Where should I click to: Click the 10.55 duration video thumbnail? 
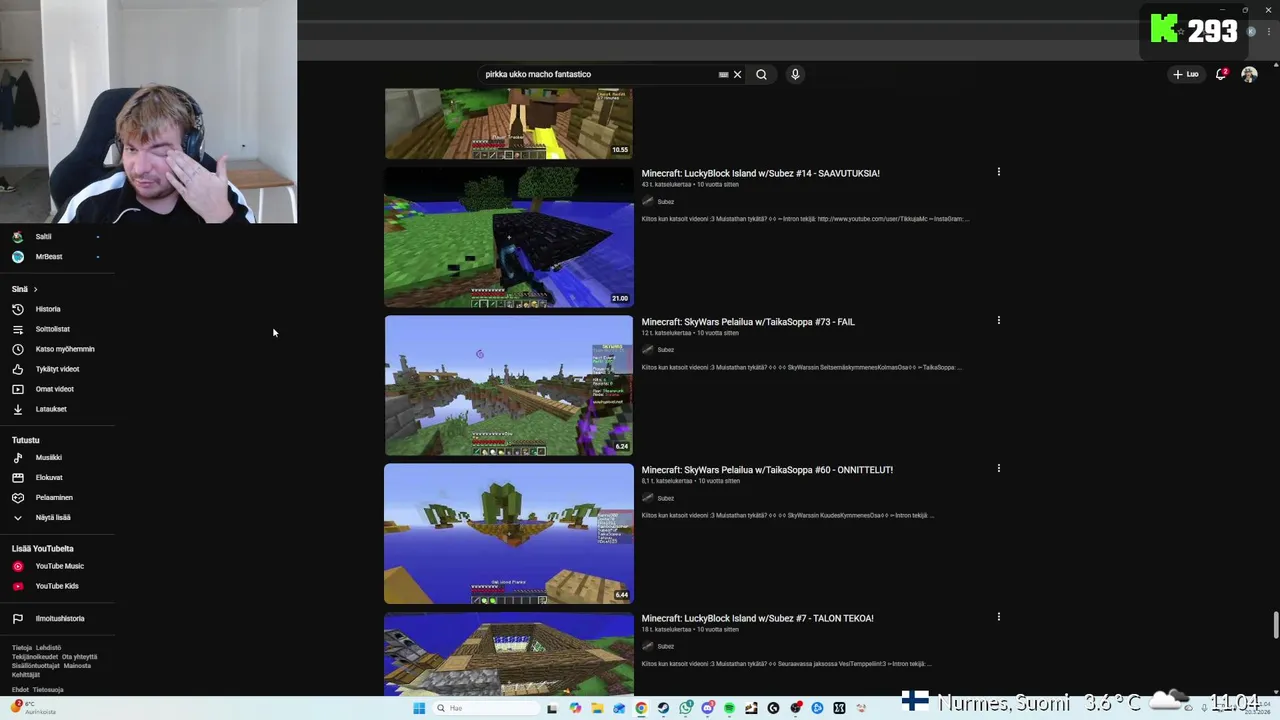(x=509, y=123)
